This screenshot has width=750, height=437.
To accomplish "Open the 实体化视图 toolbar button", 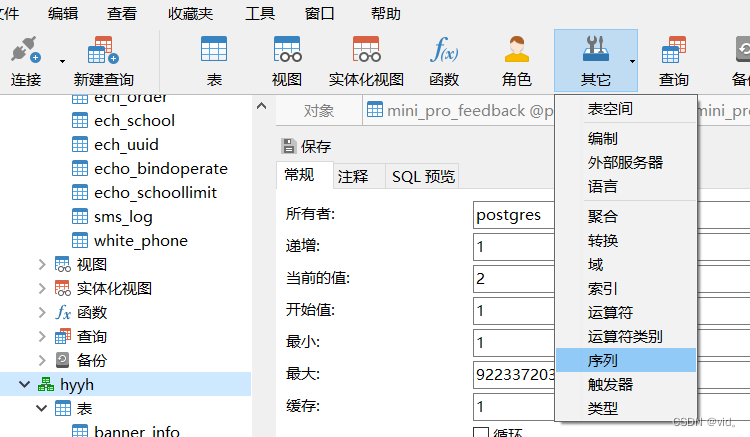I will 366,61.
